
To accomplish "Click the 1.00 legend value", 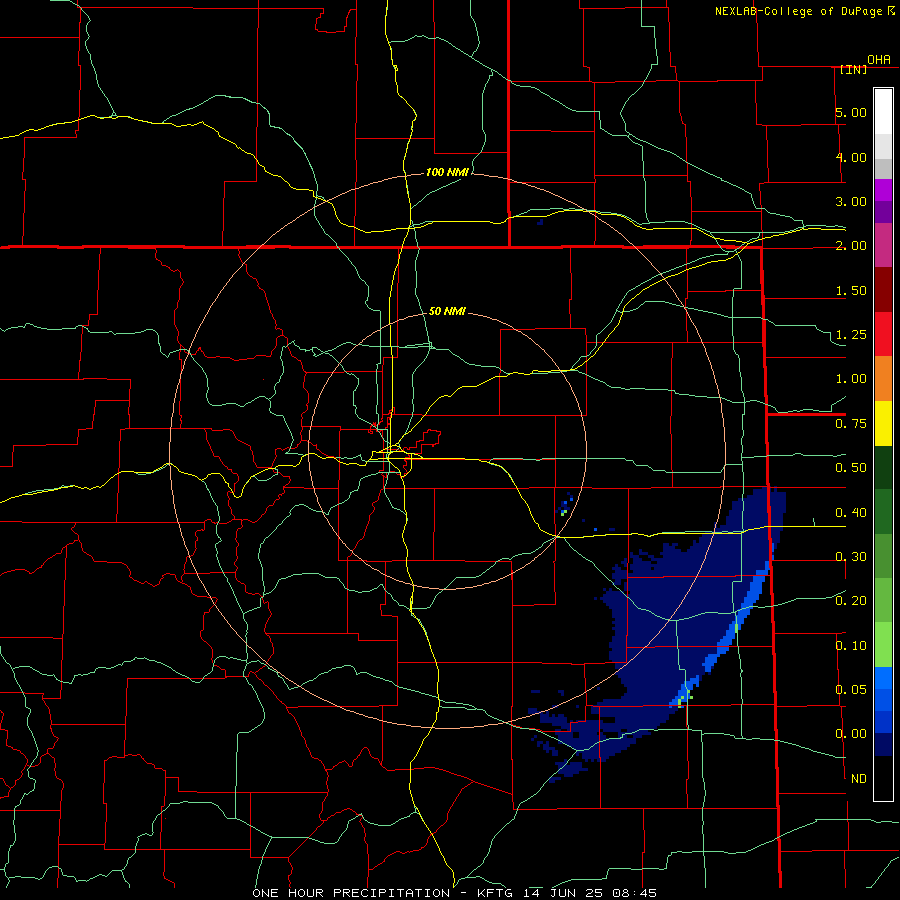I will point(851,379).
